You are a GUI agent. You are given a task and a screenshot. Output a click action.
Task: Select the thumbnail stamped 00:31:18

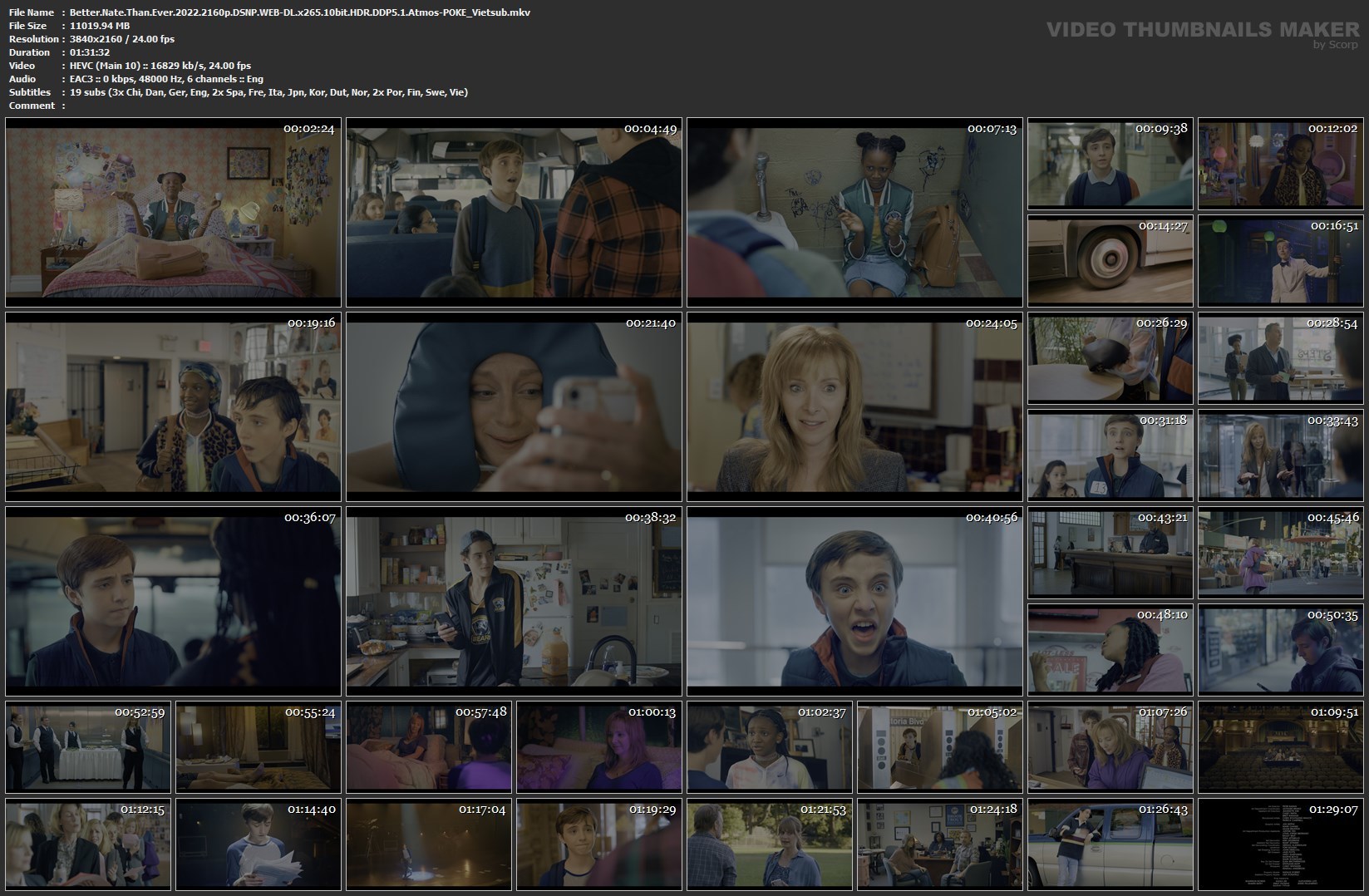1110,455
